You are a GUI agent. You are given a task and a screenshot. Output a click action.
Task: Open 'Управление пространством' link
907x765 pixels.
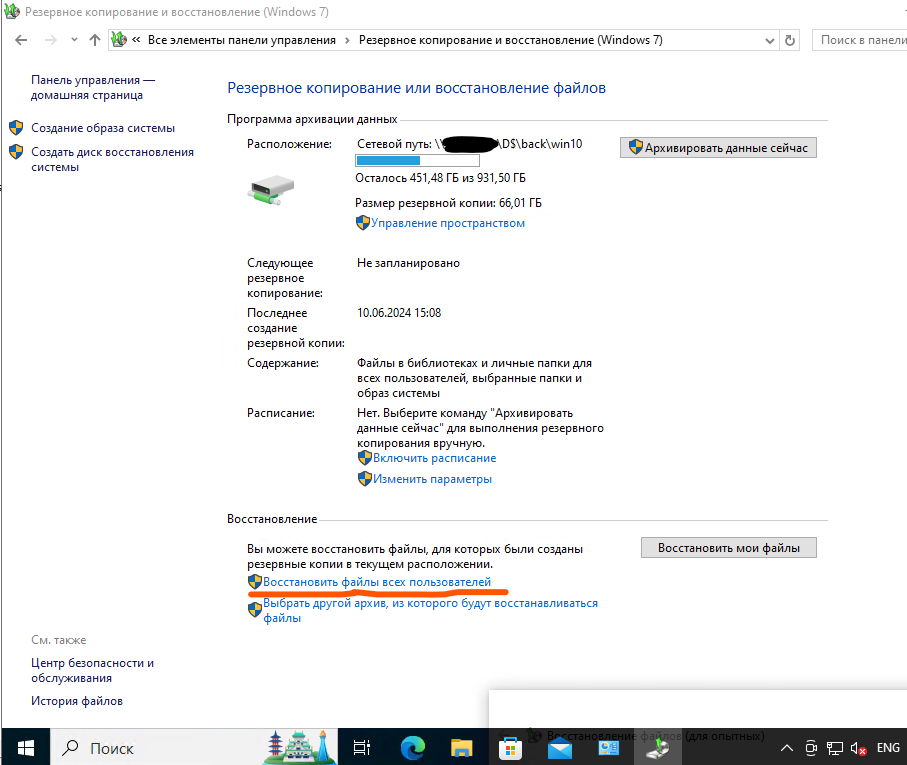[x=448, y=223]
